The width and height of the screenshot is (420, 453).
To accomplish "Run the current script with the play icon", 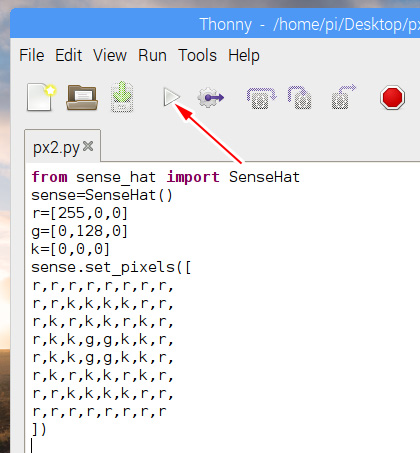I will tap(172, 97).
